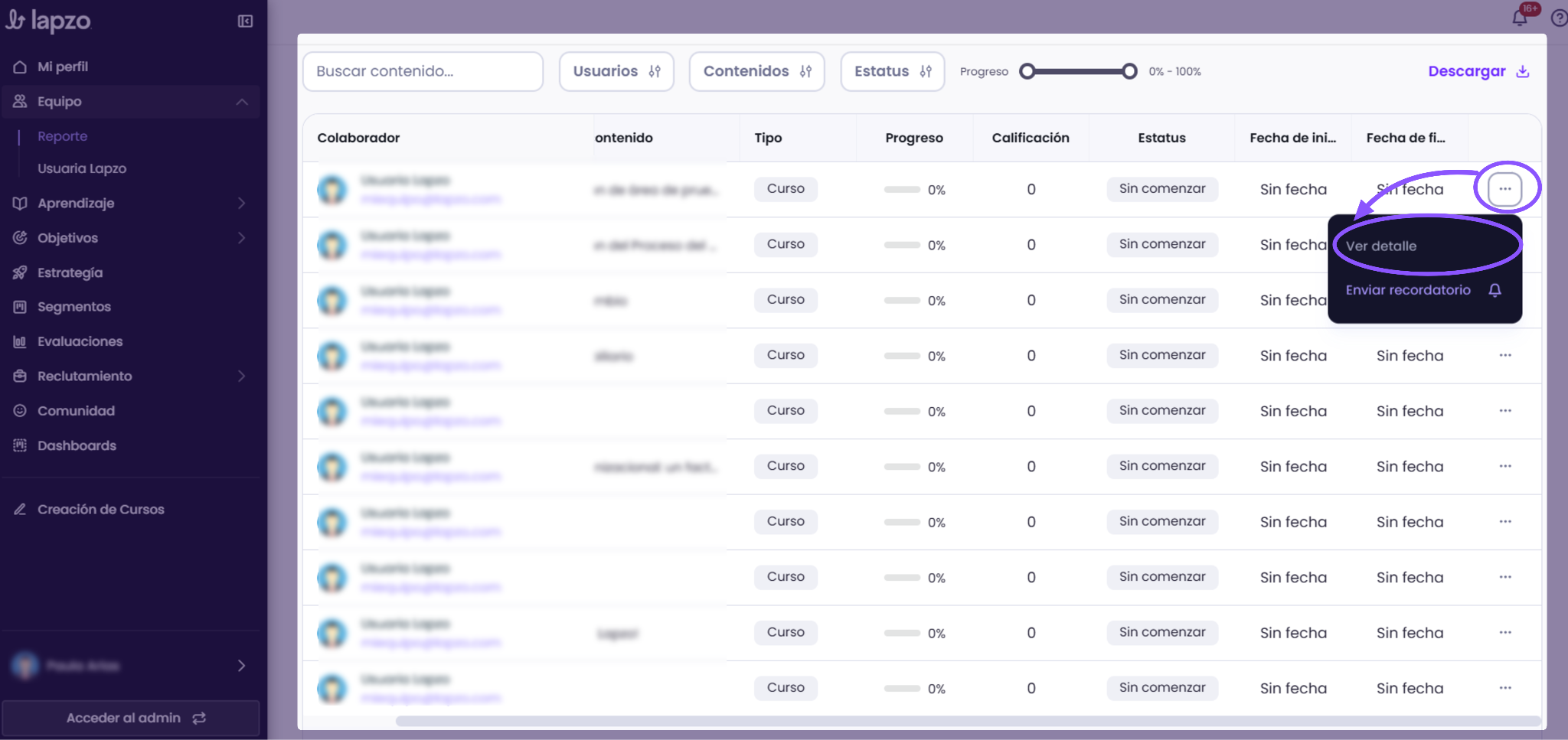Download the report with Descargar
Viewport: 1568px width, 740px height.
pos(1478,71)
